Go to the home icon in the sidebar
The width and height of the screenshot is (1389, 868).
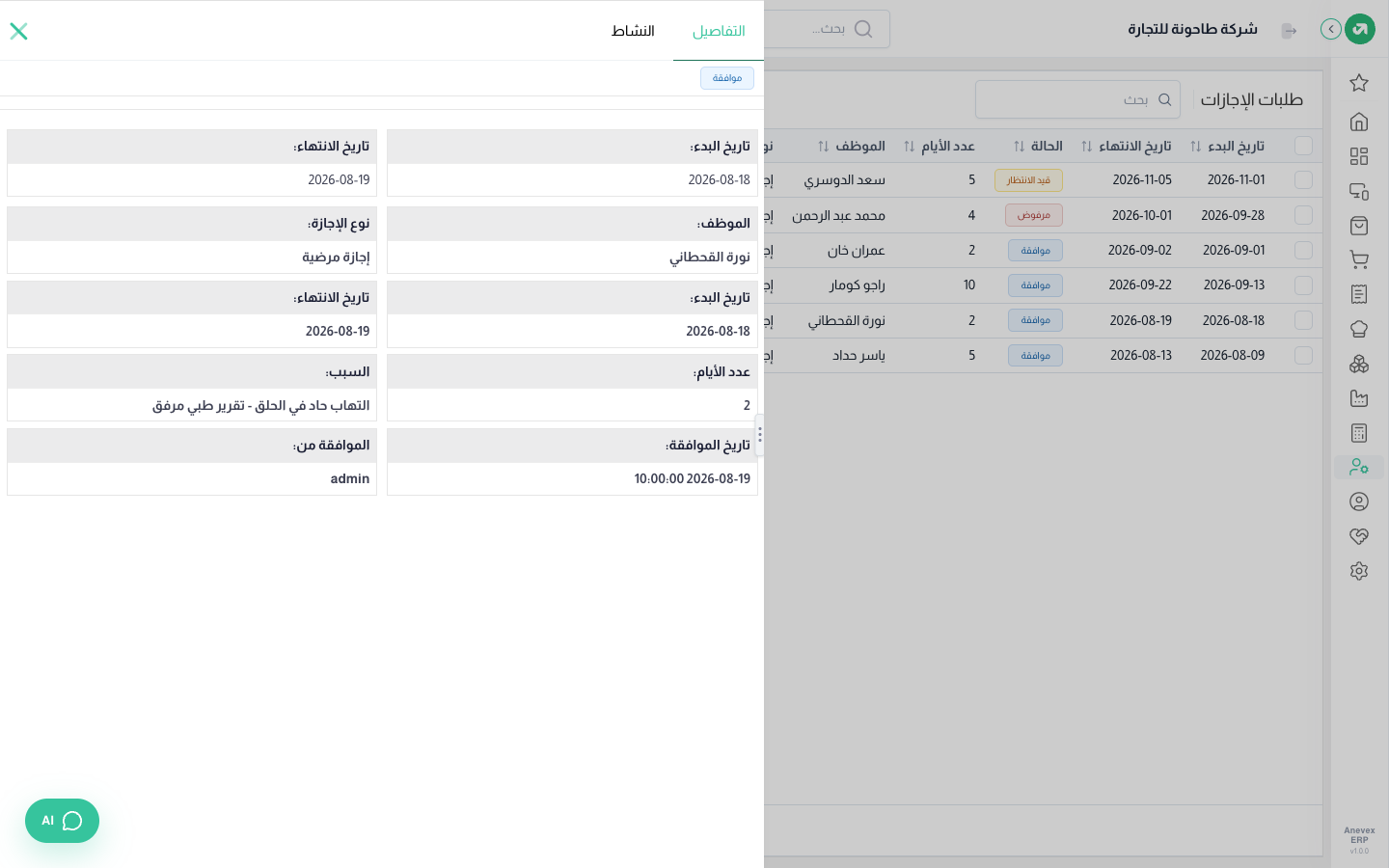pos(1359,122)
